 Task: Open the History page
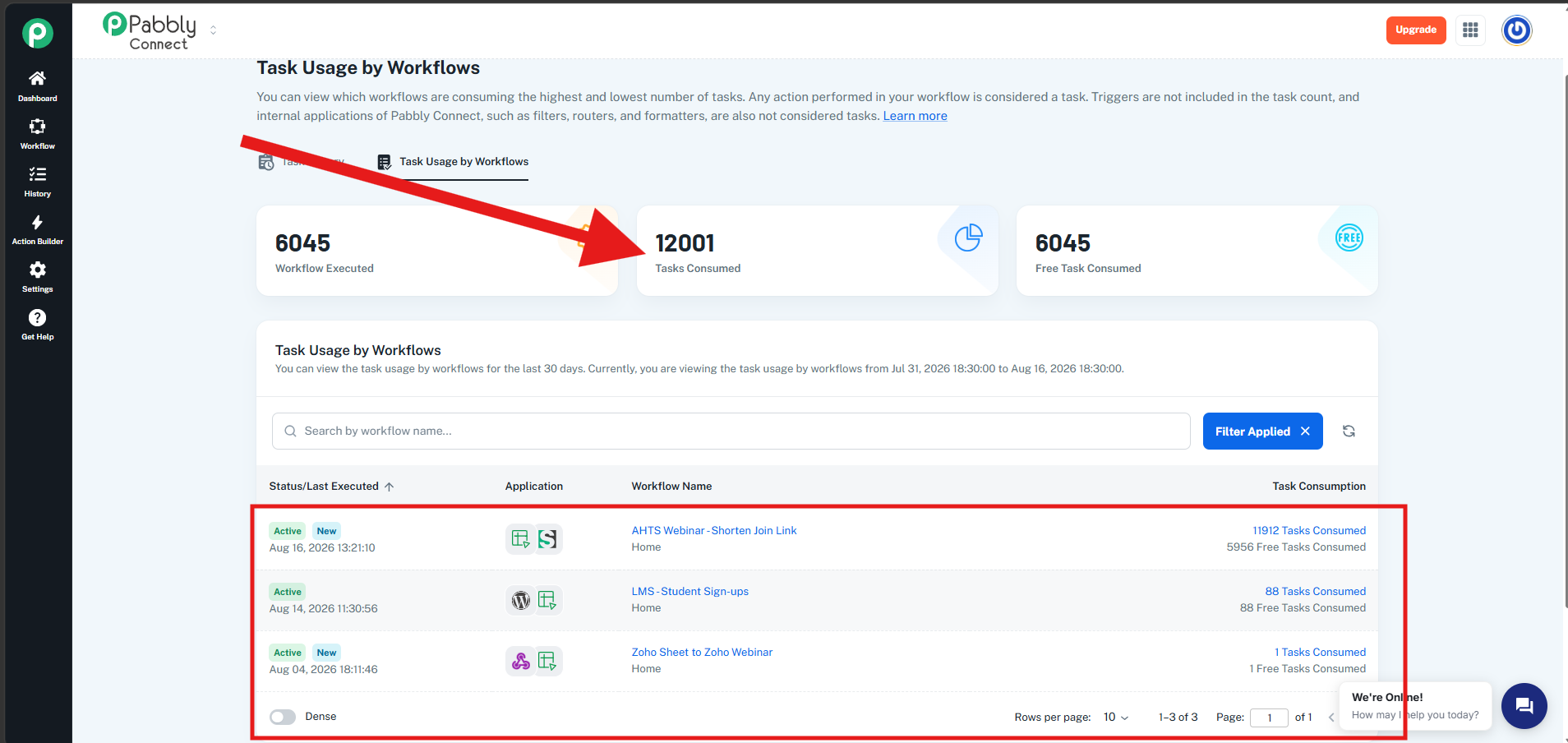point(38,181)
